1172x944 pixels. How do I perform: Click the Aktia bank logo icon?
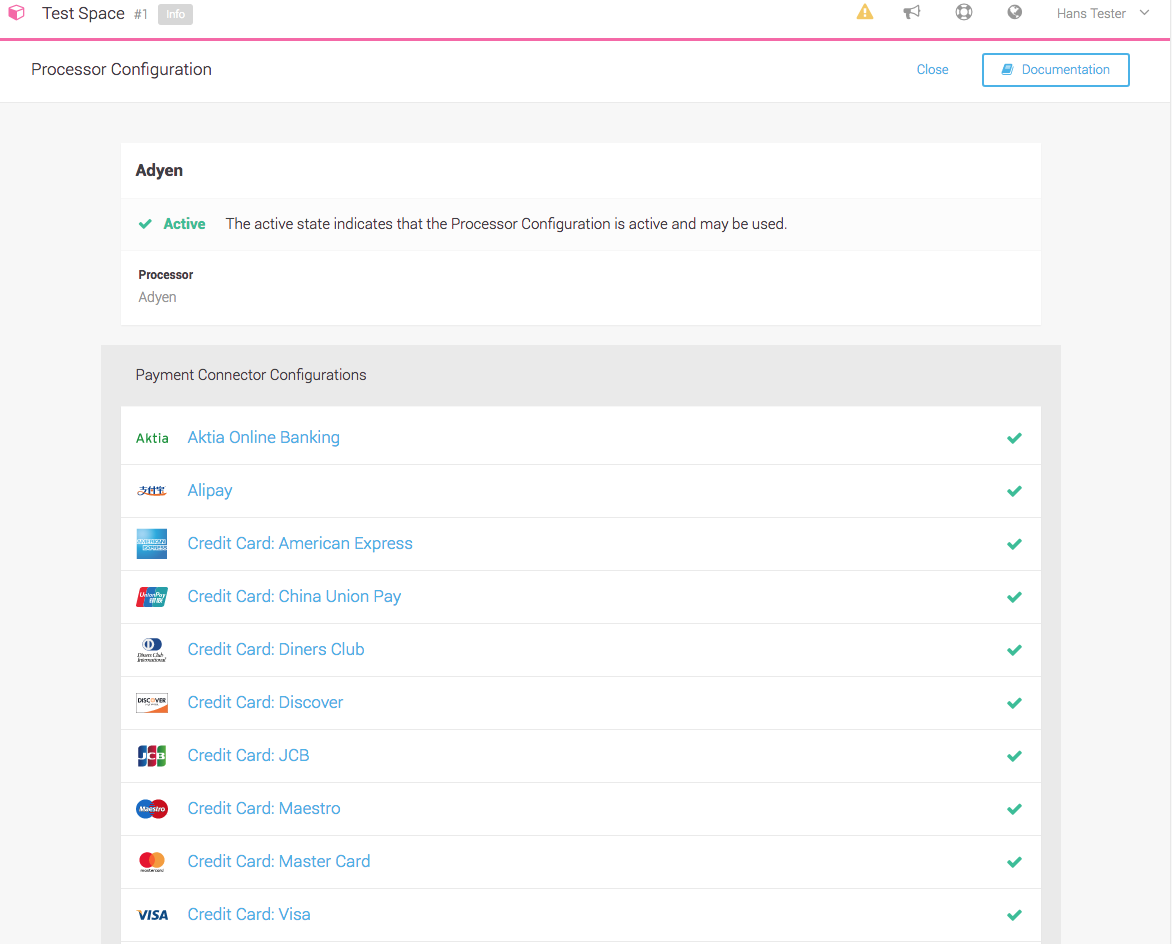pos(152,437)
